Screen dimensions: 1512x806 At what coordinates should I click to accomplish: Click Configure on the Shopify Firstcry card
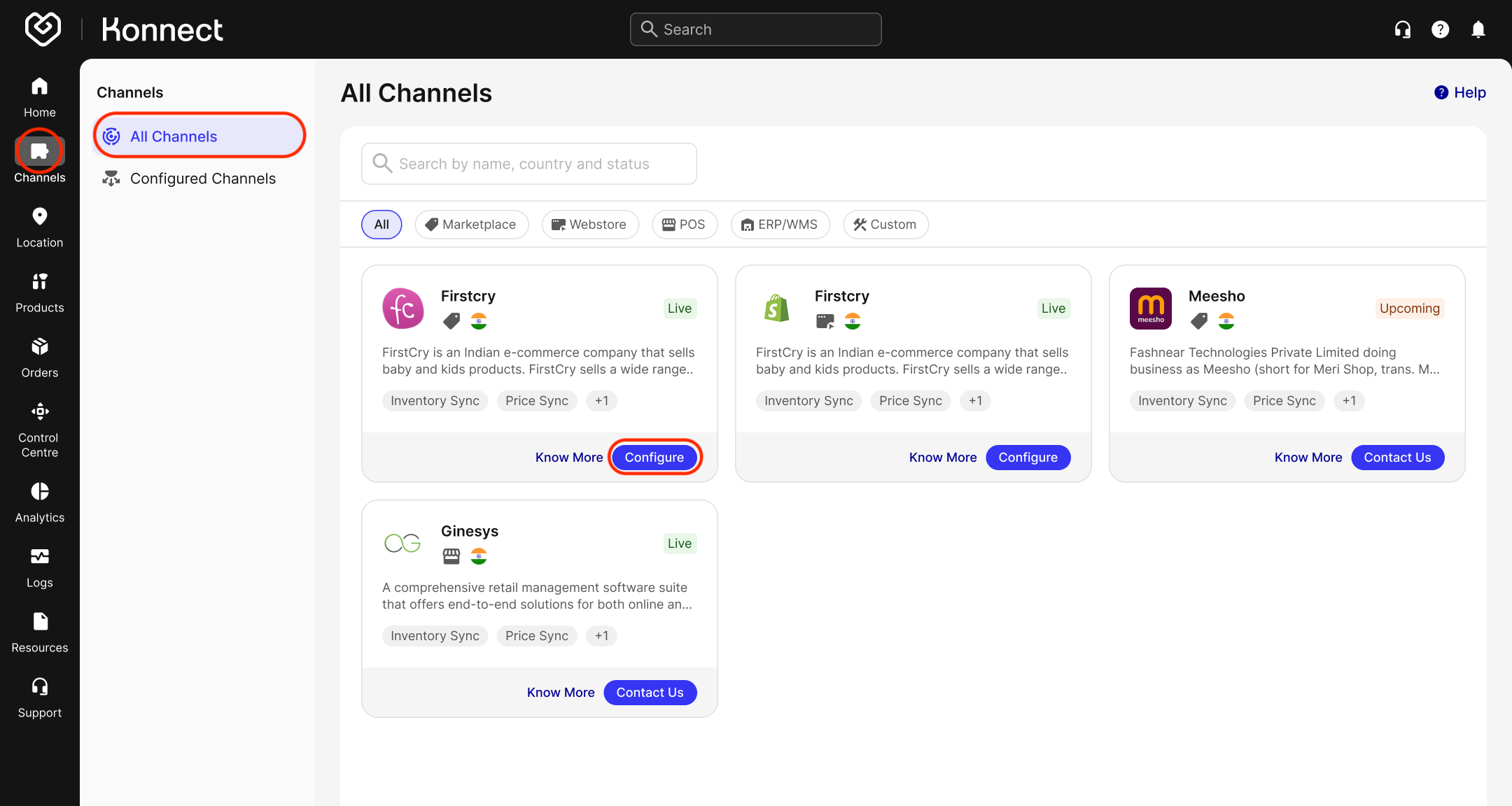coord(1028,458)
